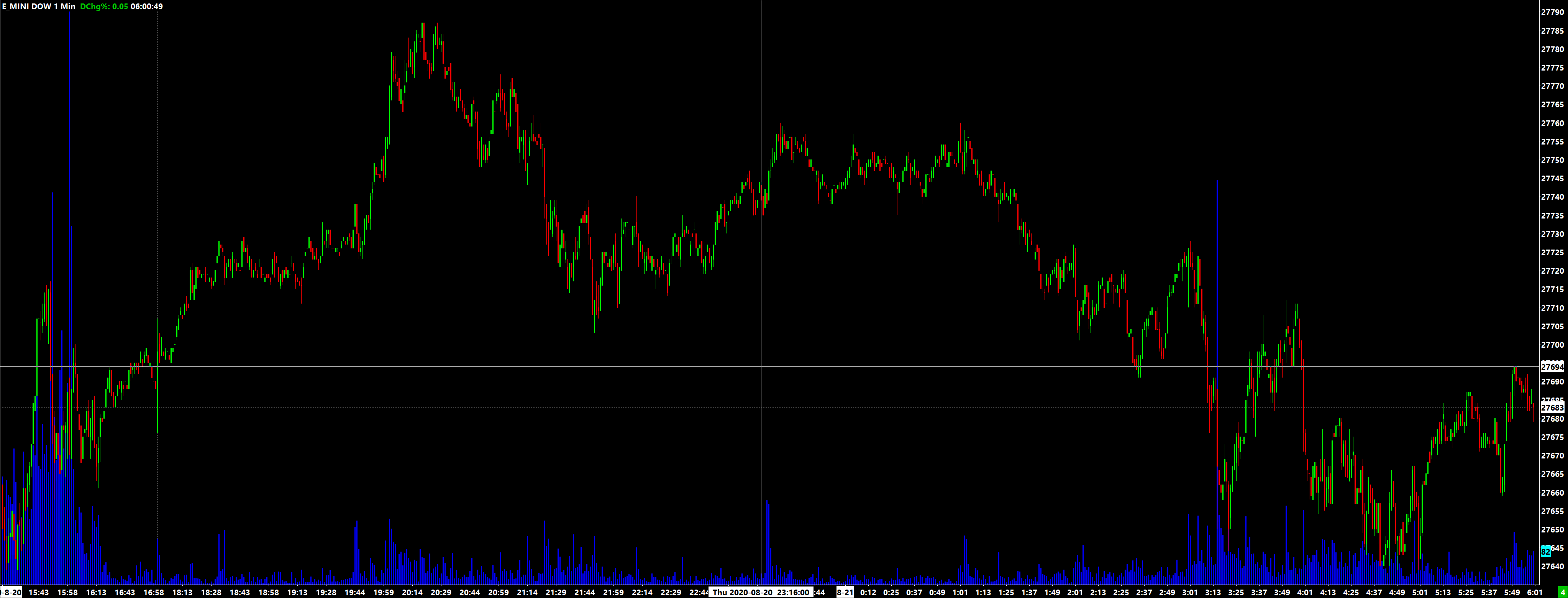The height and width of the screenshot is (598, 1568).
Task: Click the 8-21 date marker on time axis
Action: coord(845,592)
